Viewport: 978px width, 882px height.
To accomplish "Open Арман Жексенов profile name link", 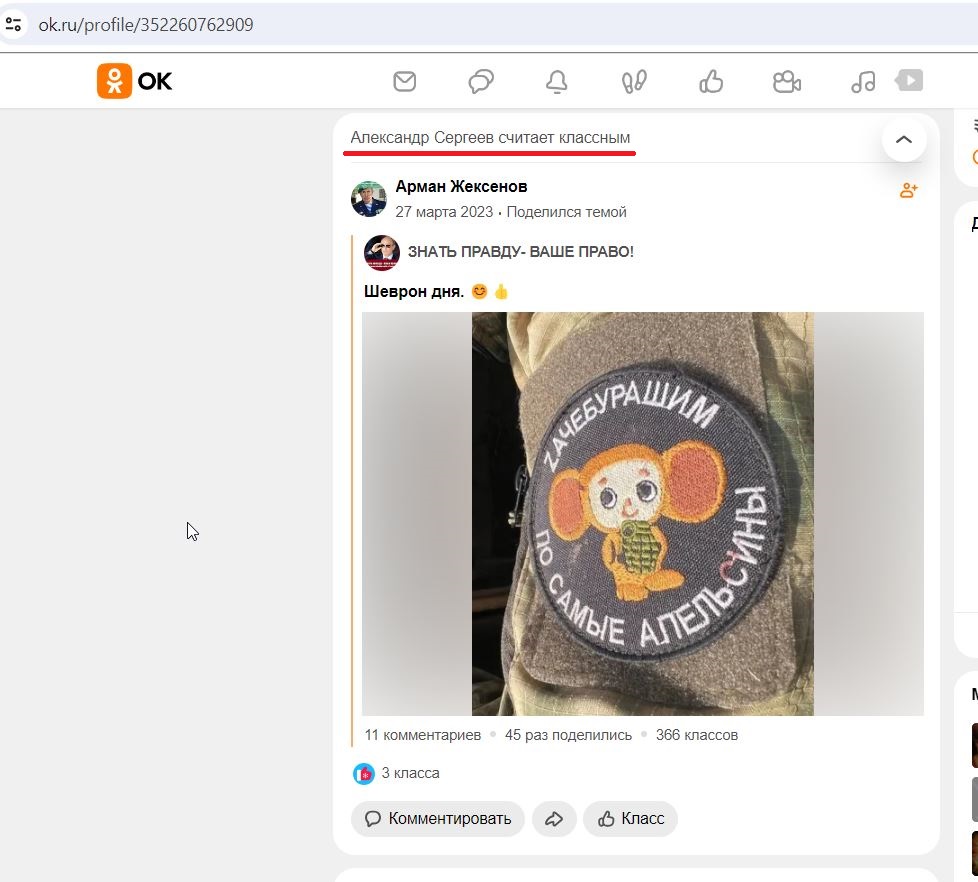I will pyautogui.click(x=462, y=187).
